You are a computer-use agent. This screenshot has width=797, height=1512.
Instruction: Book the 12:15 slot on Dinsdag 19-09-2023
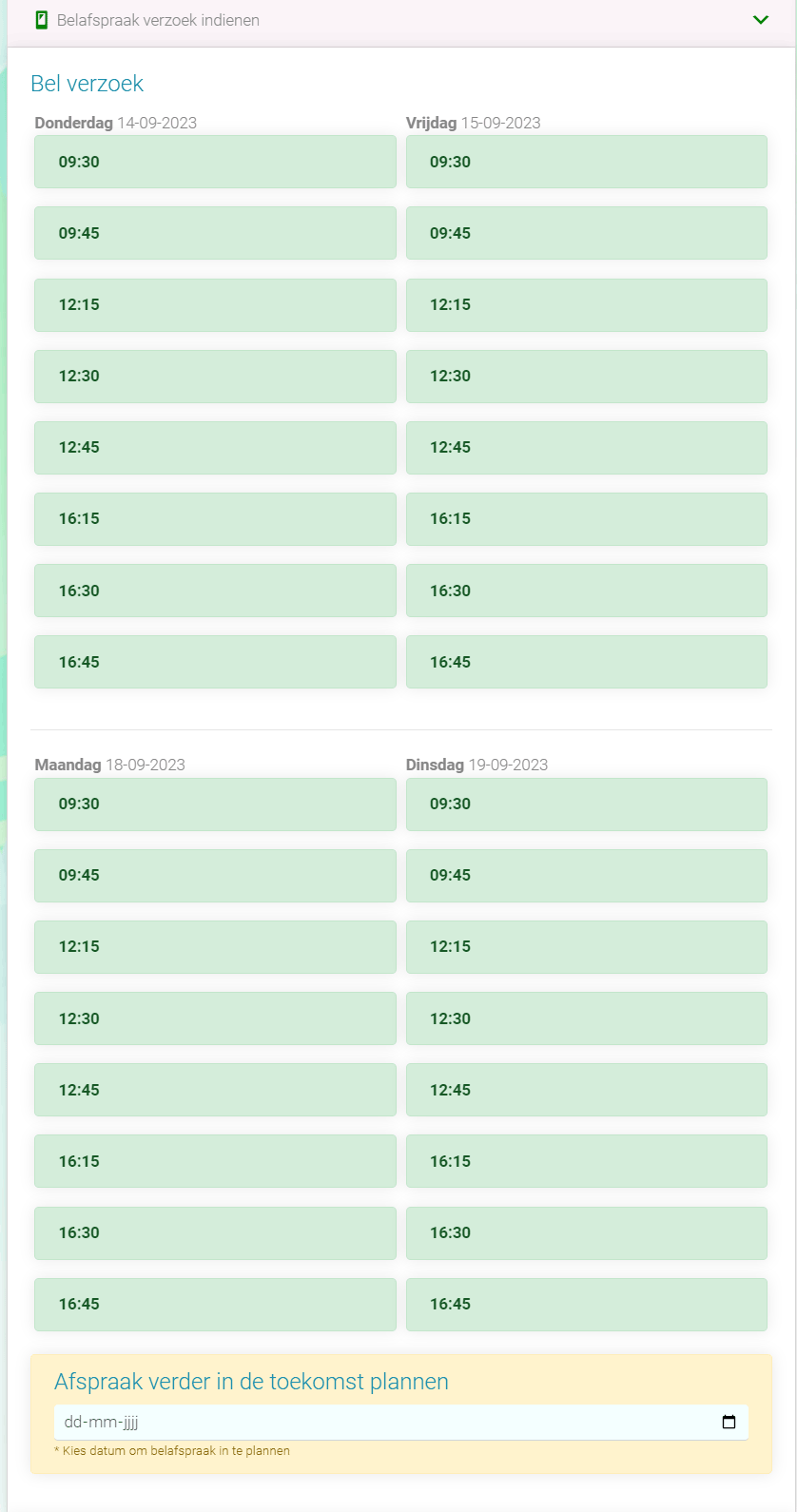pyautogui.click(x=586, y=947)
